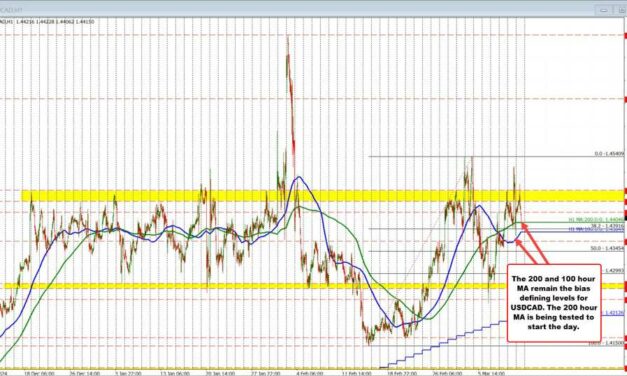Screen dimensions: 627x376
Task: Click the 3 Jan 22:00 time label
Action: tap(127, 373)
